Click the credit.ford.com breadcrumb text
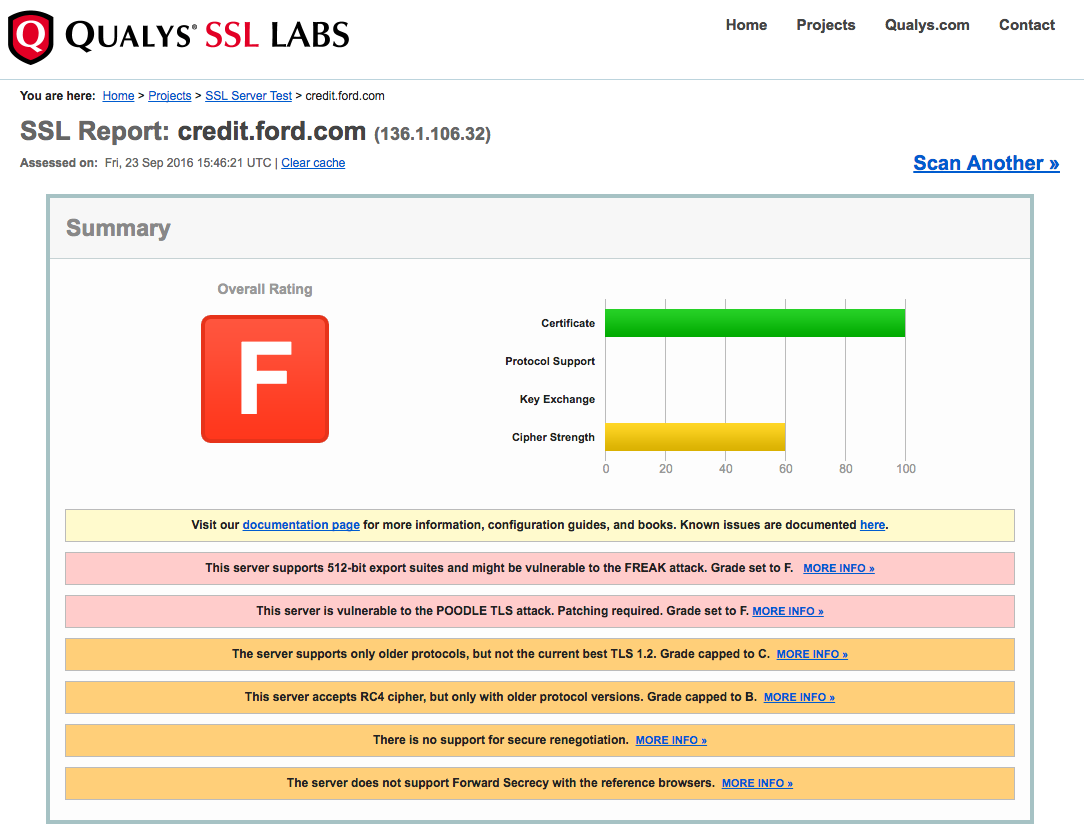 (x=345, y=95)
